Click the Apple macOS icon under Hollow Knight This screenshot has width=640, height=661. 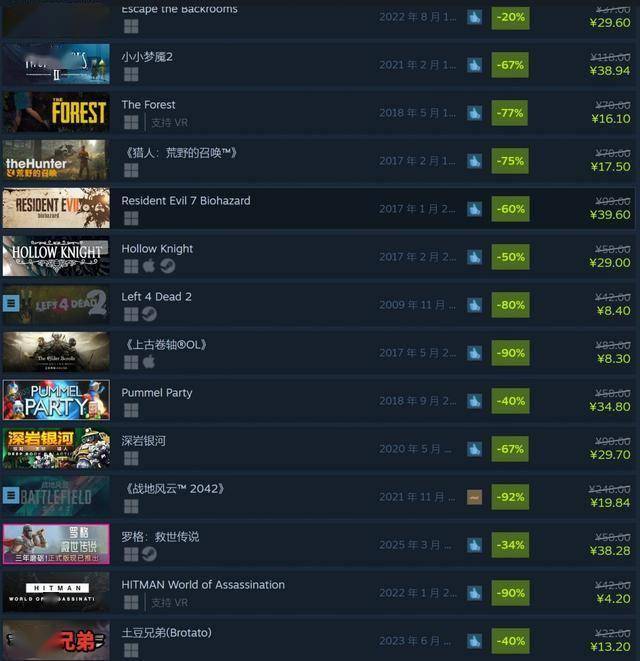pyautogui.click(x=149, y=266)
